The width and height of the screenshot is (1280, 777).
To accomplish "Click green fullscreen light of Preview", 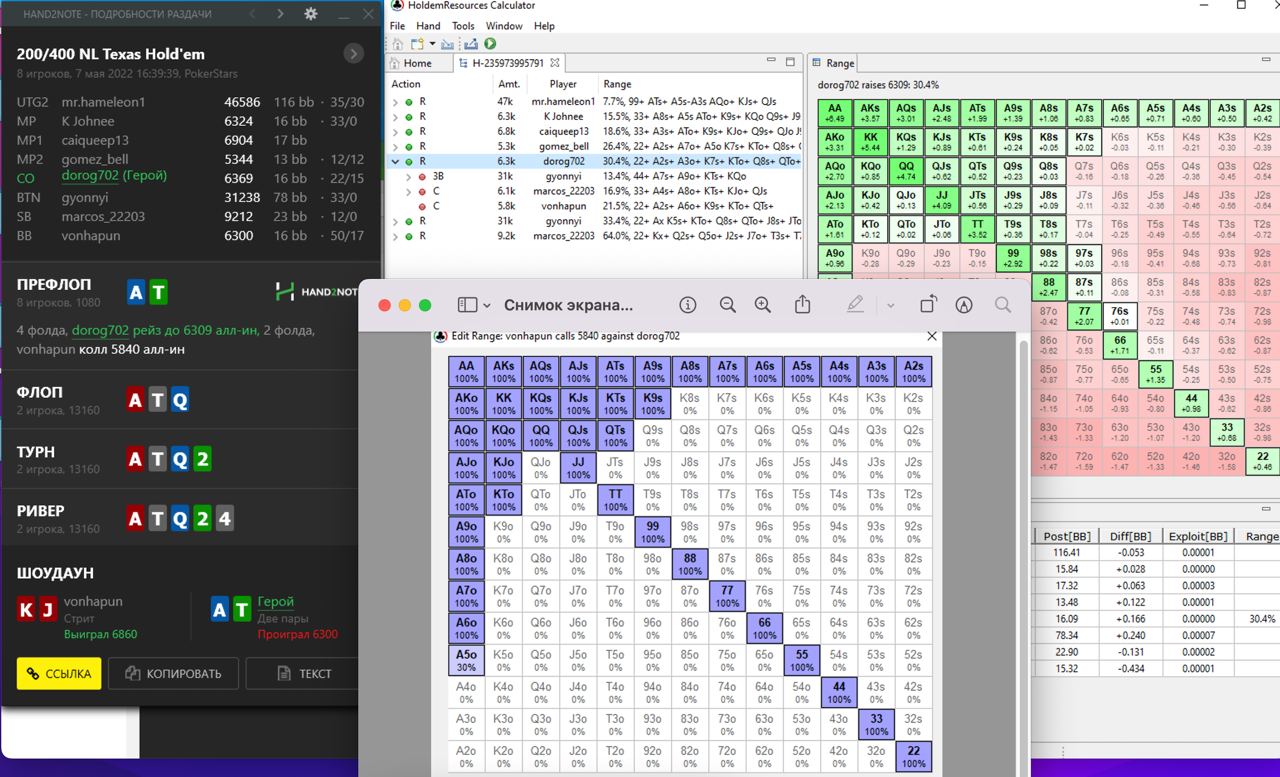I will [425, 305].
